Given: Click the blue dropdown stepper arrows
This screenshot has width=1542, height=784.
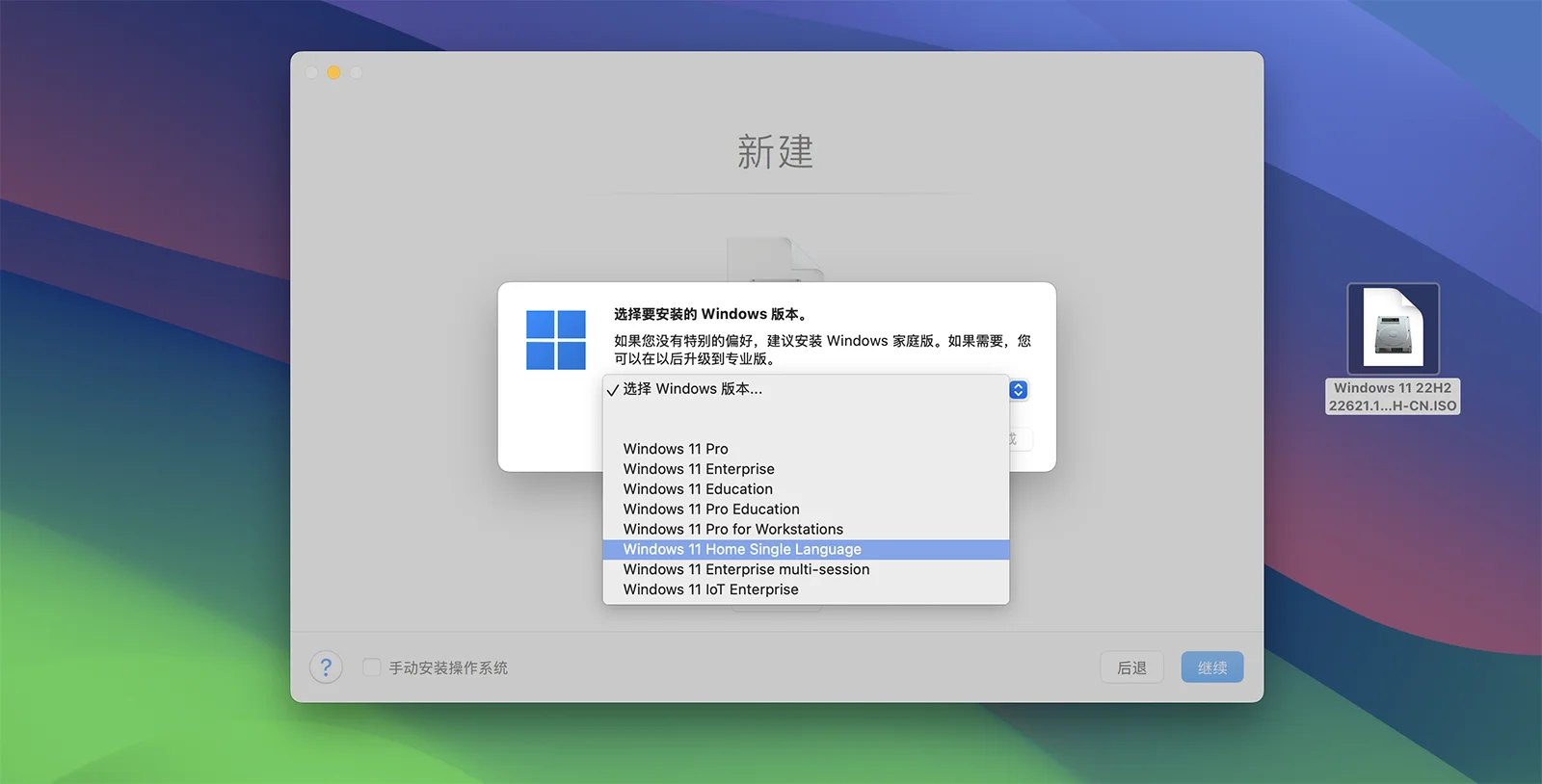Looking at the screenshot, I should click(1019, 390).
